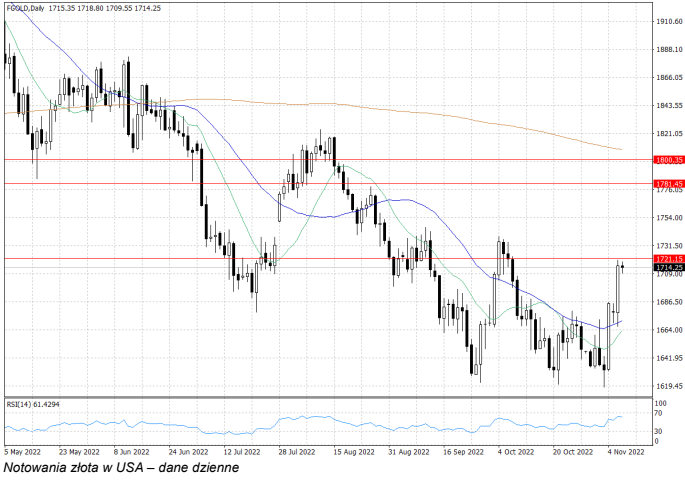The height and width of the screenshot is (480, 685).
Task: Click the FGOLD,Daily chart title
Action: 30,8
